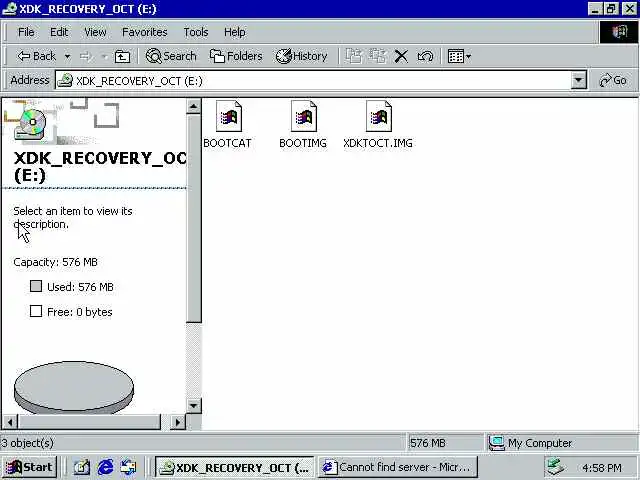Open the Edit menu
The height and width of the screenshot is (480, 640).
coord(59,32)
